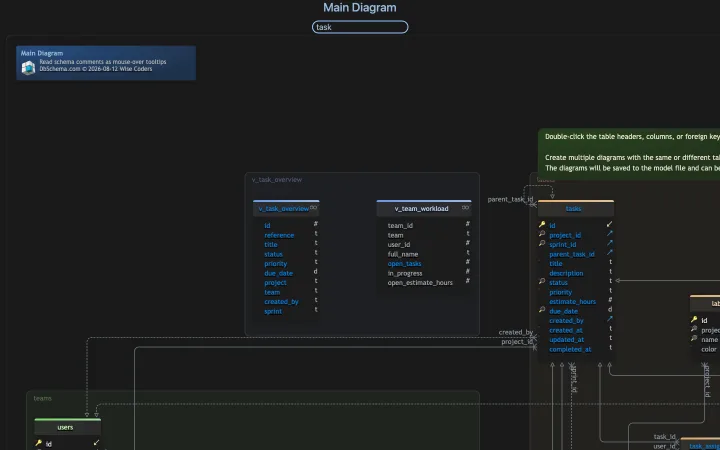
Task: Click the numeric type symbol beside v_task_overview id
Action: [x=315, y=224]
